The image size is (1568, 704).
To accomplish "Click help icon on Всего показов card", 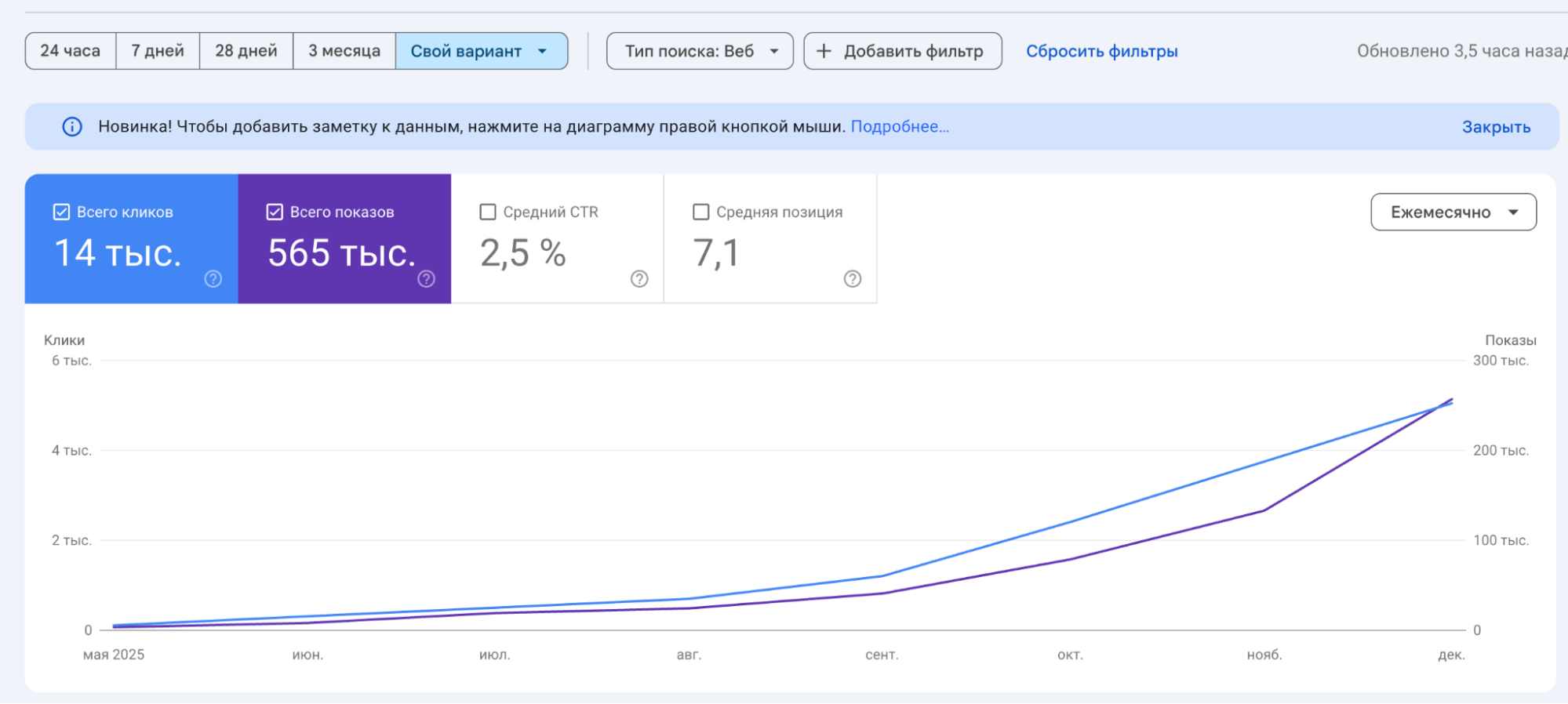I will (x=426, y=279).
